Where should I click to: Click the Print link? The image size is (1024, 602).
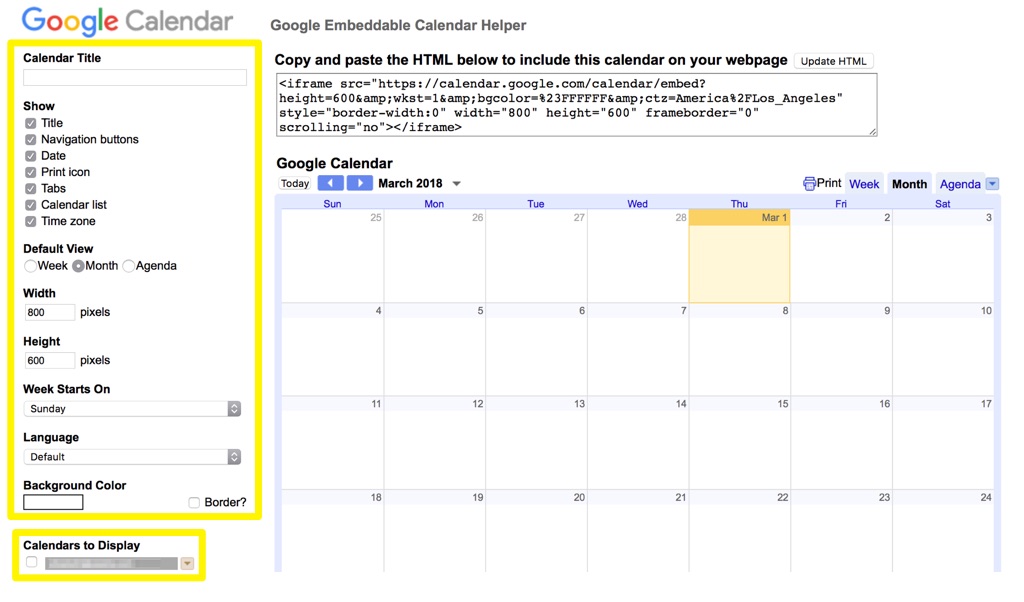coord(829,183)
